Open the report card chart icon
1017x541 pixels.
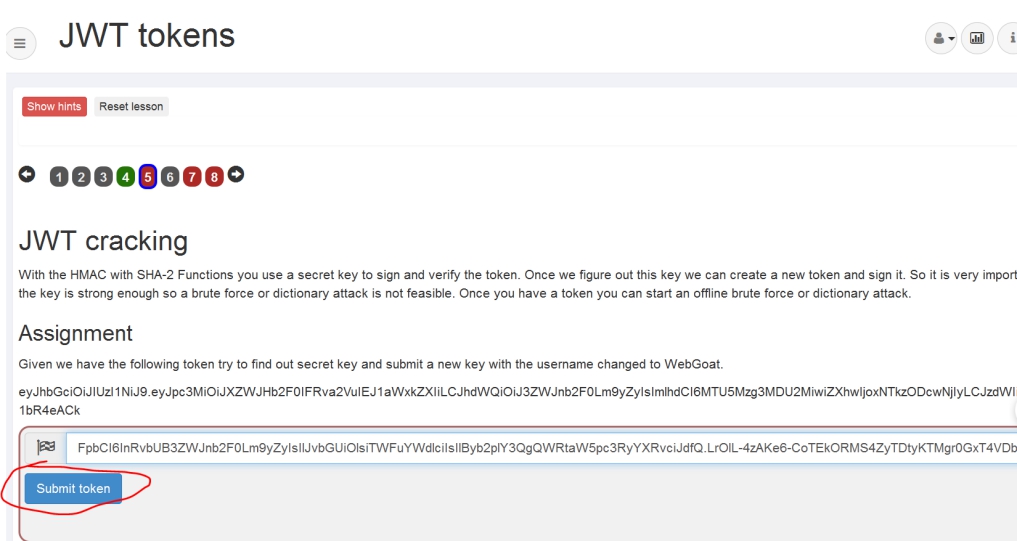[x=977, y=38]
